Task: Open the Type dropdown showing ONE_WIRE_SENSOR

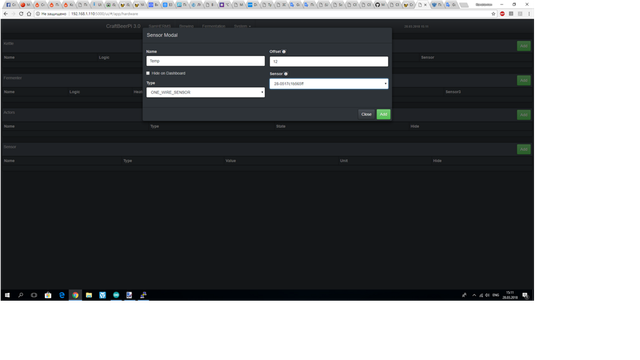Action: (205, 92)
